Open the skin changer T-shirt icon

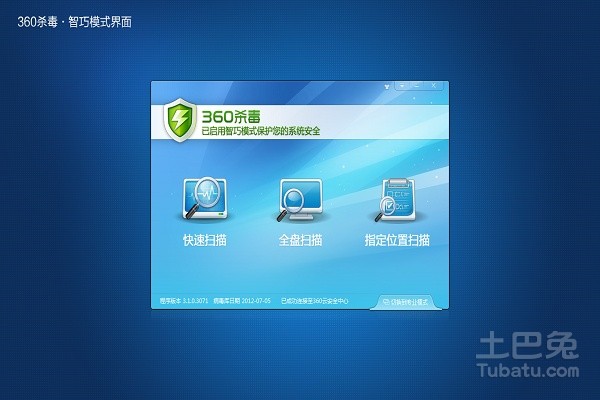387,87
